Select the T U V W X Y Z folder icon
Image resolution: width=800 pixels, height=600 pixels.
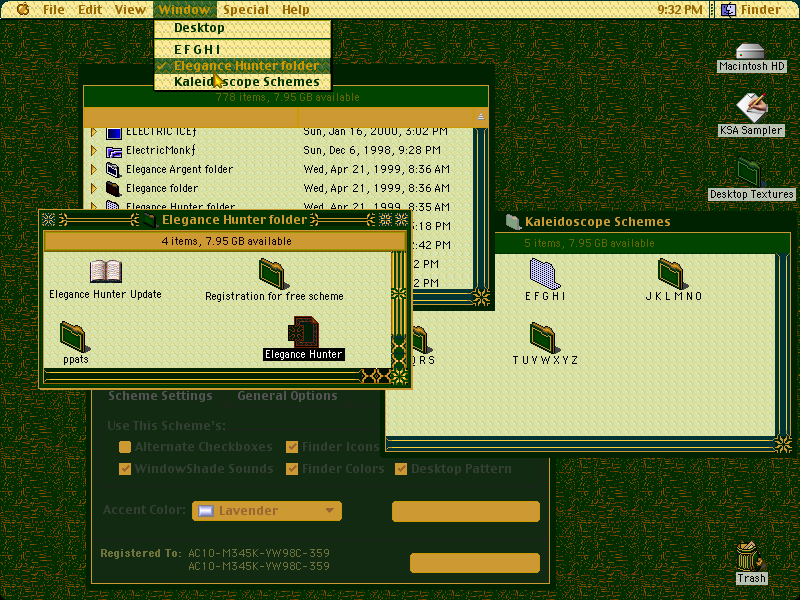[x=544, y=337]
